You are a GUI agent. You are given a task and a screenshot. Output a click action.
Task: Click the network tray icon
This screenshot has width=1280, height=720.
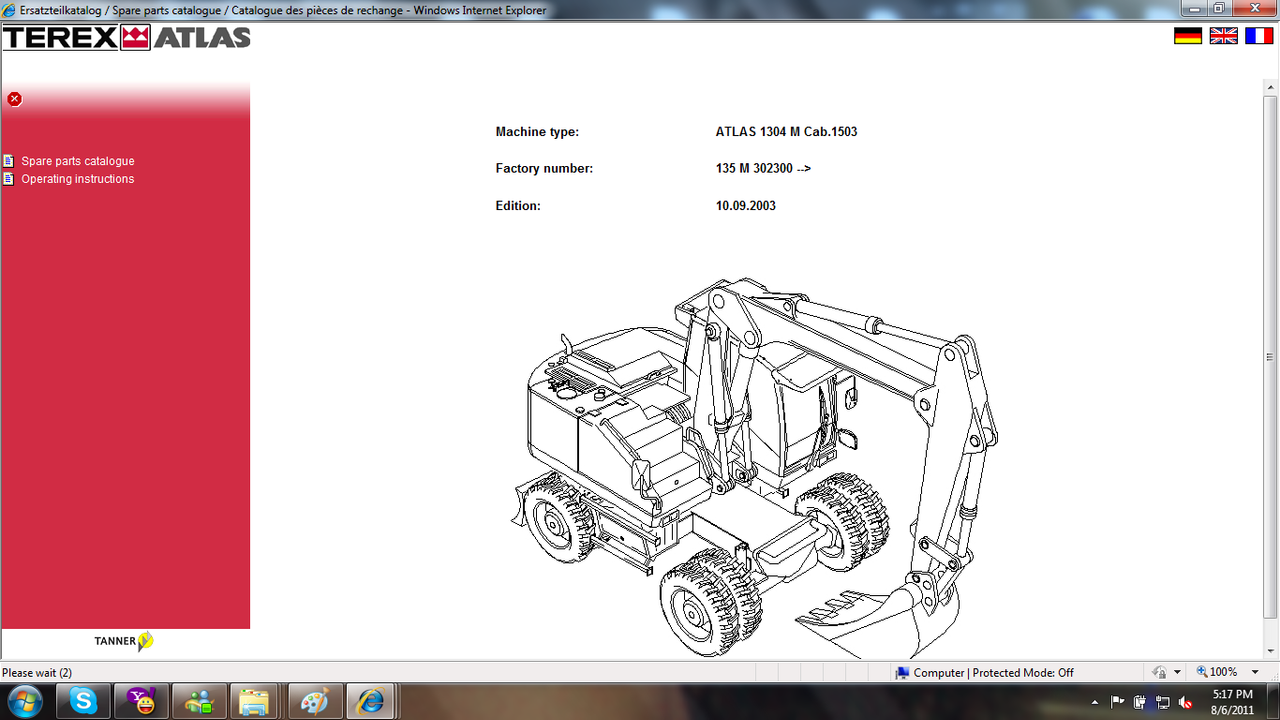pos(1163,702)
